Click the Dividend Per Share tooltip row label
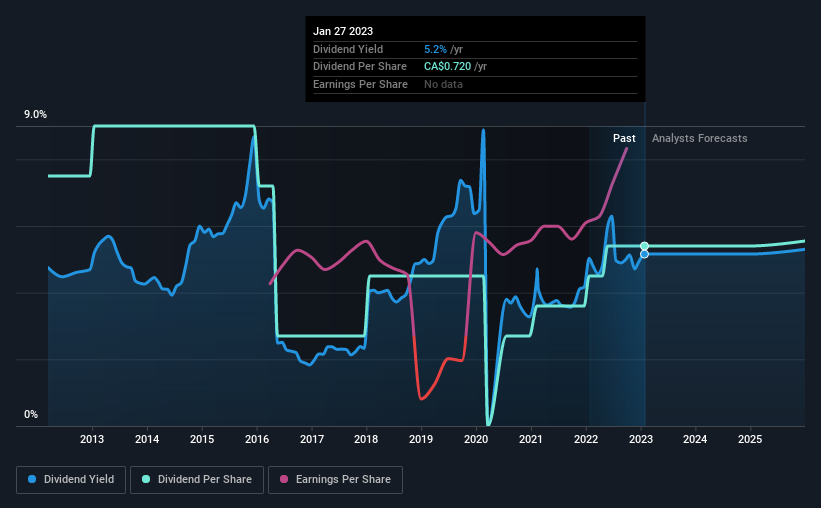This screenshot has height=508, width=821. tap(360, 67)
